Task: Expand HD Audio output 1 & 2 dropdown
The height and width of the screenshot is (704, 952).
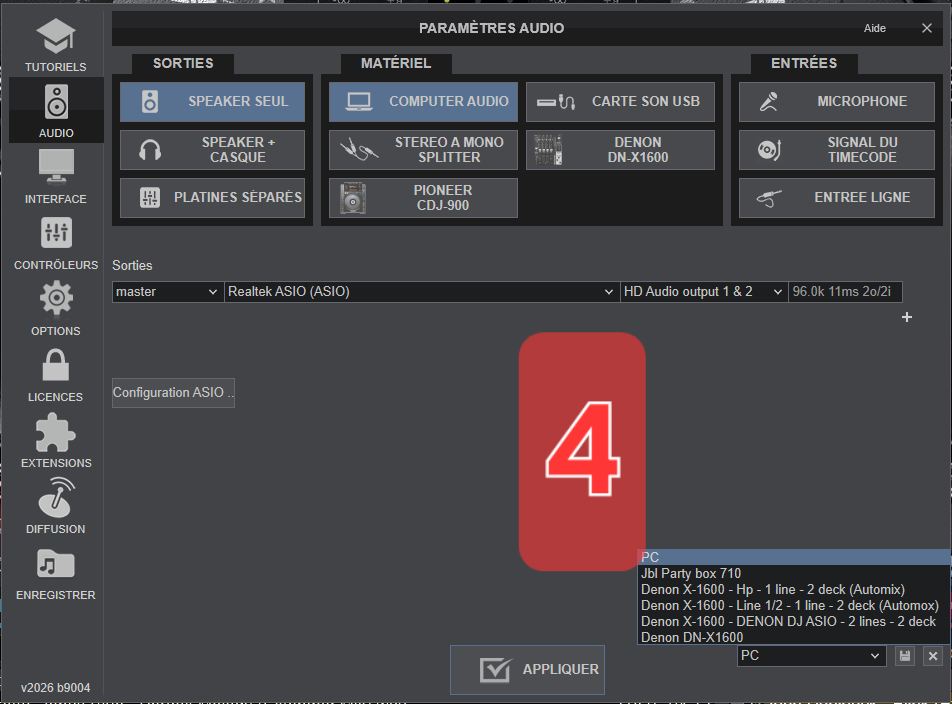Action: 703,292
